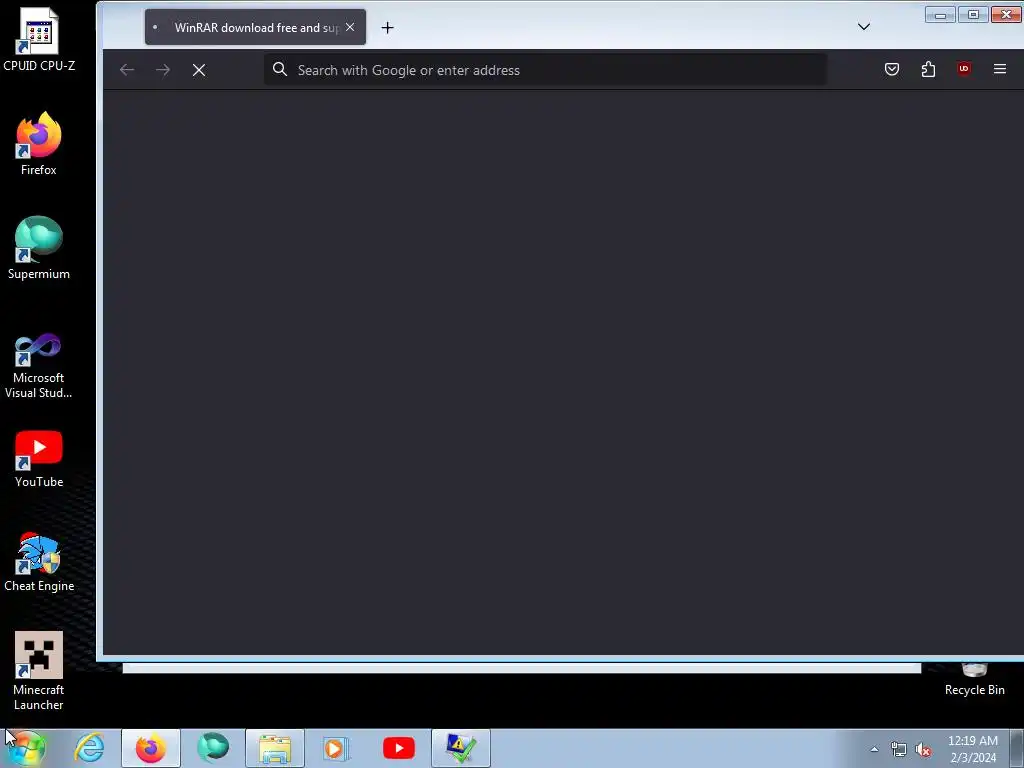Select the Supermium desktop shortcut
This screenshot has height=768, width=1024.
(x=39, y=248)
